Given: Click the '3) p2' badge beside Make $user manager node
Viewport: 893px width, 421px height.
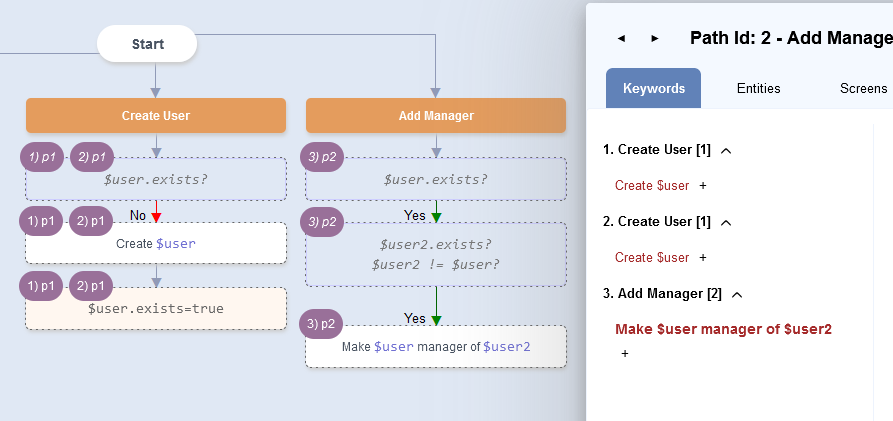Looking at the screenshot, I should click(x=323, y=324).
